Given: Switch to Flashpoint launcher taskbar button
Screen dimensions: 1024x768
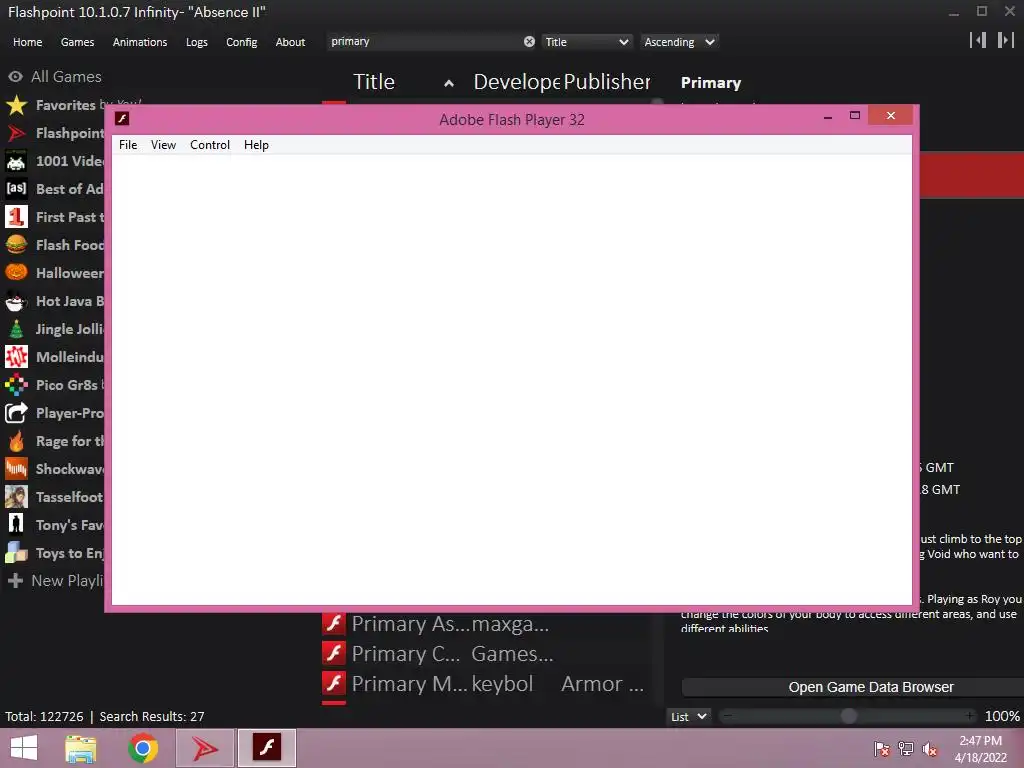Looking at the screenshot, I should (205, 748).
